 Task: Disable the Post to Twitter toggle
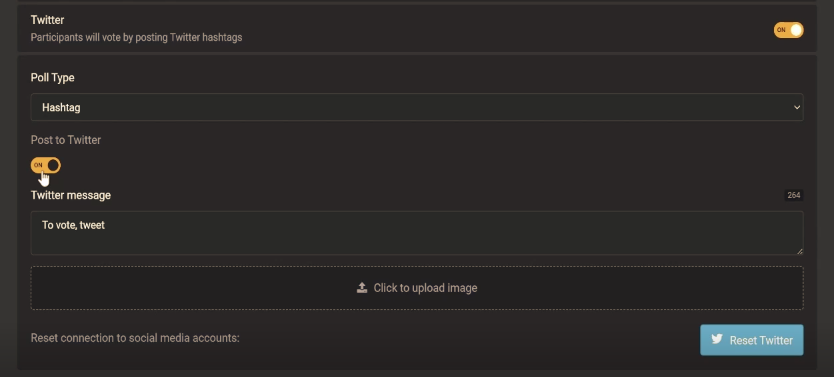46,165
